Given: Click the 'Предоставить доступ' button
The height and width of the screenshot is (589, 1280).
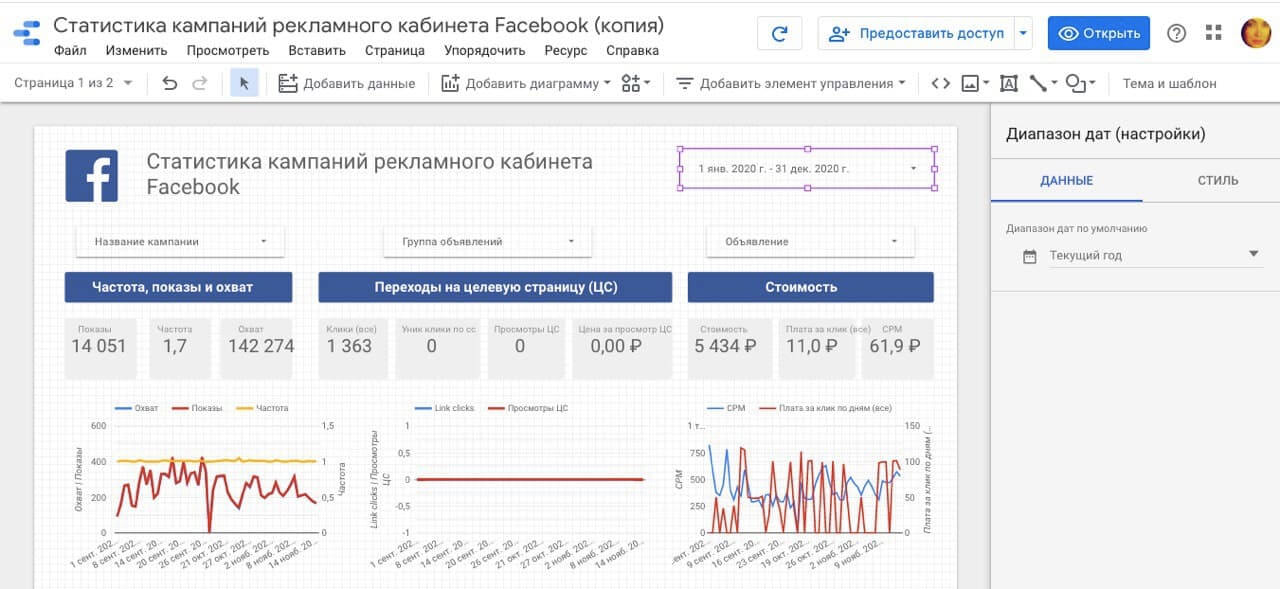Looking at the screenshot, I should [917, 33].
